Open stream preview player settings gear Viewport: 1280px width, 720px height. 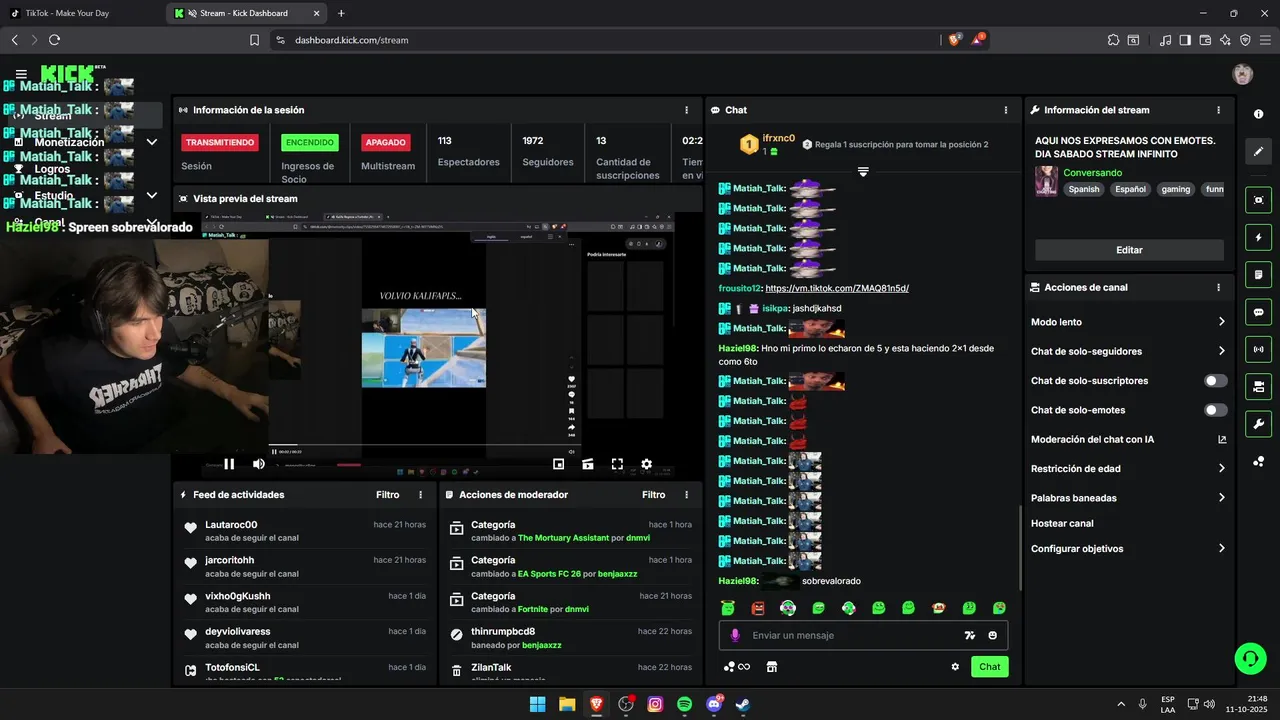tap(646, 464)
